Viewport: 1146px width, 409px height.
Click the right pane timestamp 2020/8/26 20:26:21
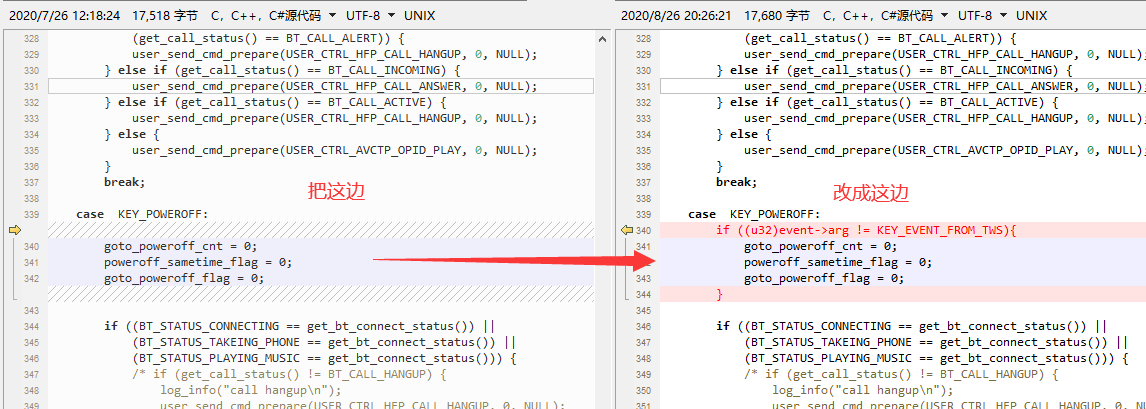[675, 15]
